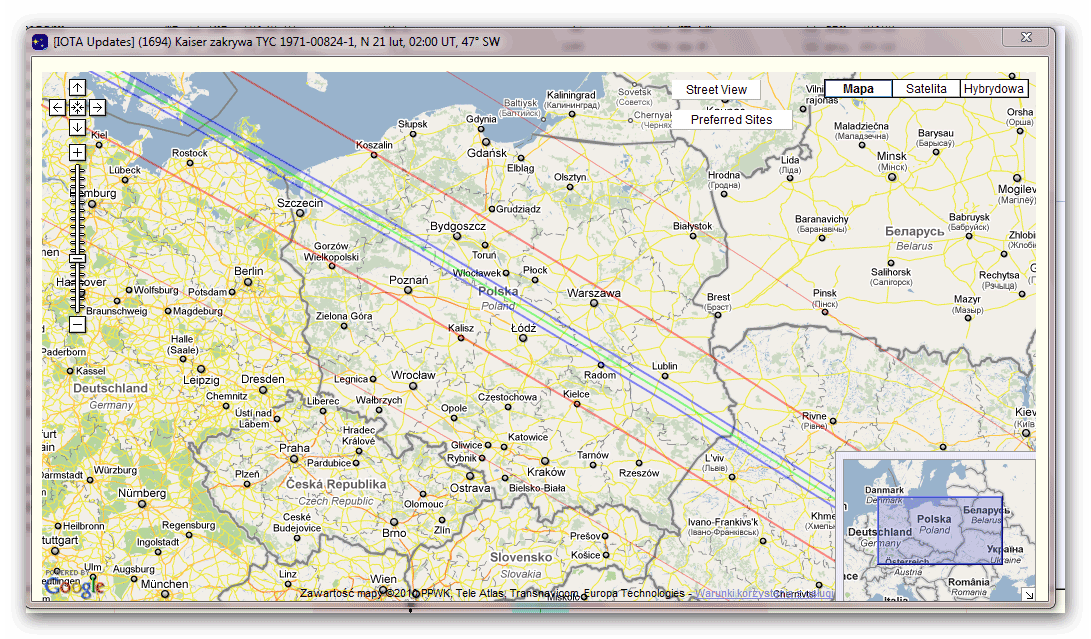Close the IOTA Updates window
The width and height of the screenshot is (1091, 639).
[1026, 37]
